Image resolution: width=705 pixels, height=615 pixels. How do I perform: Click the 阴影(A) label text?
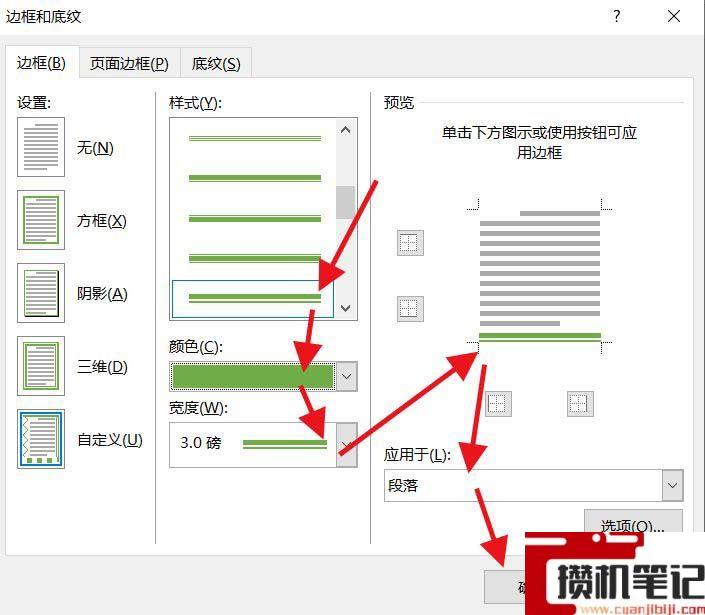point(102,294)
